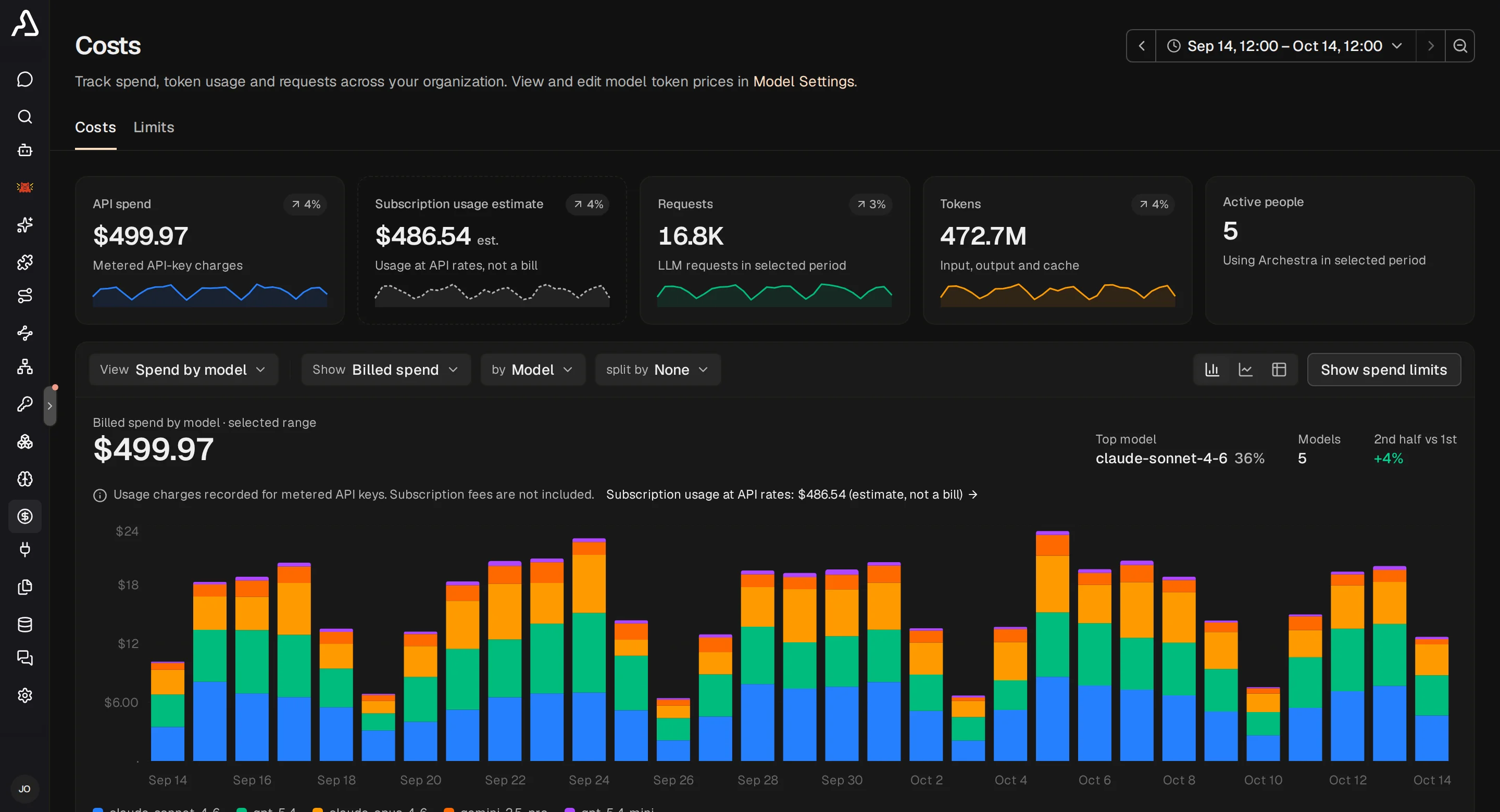Open the brain icon in sidebar
The image size is (1500, 812).
pos(24,478)
